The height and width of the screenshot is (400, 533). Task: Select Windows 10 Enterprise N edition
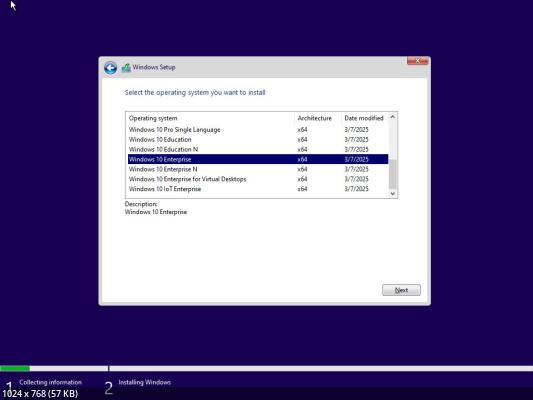(258, 169)
